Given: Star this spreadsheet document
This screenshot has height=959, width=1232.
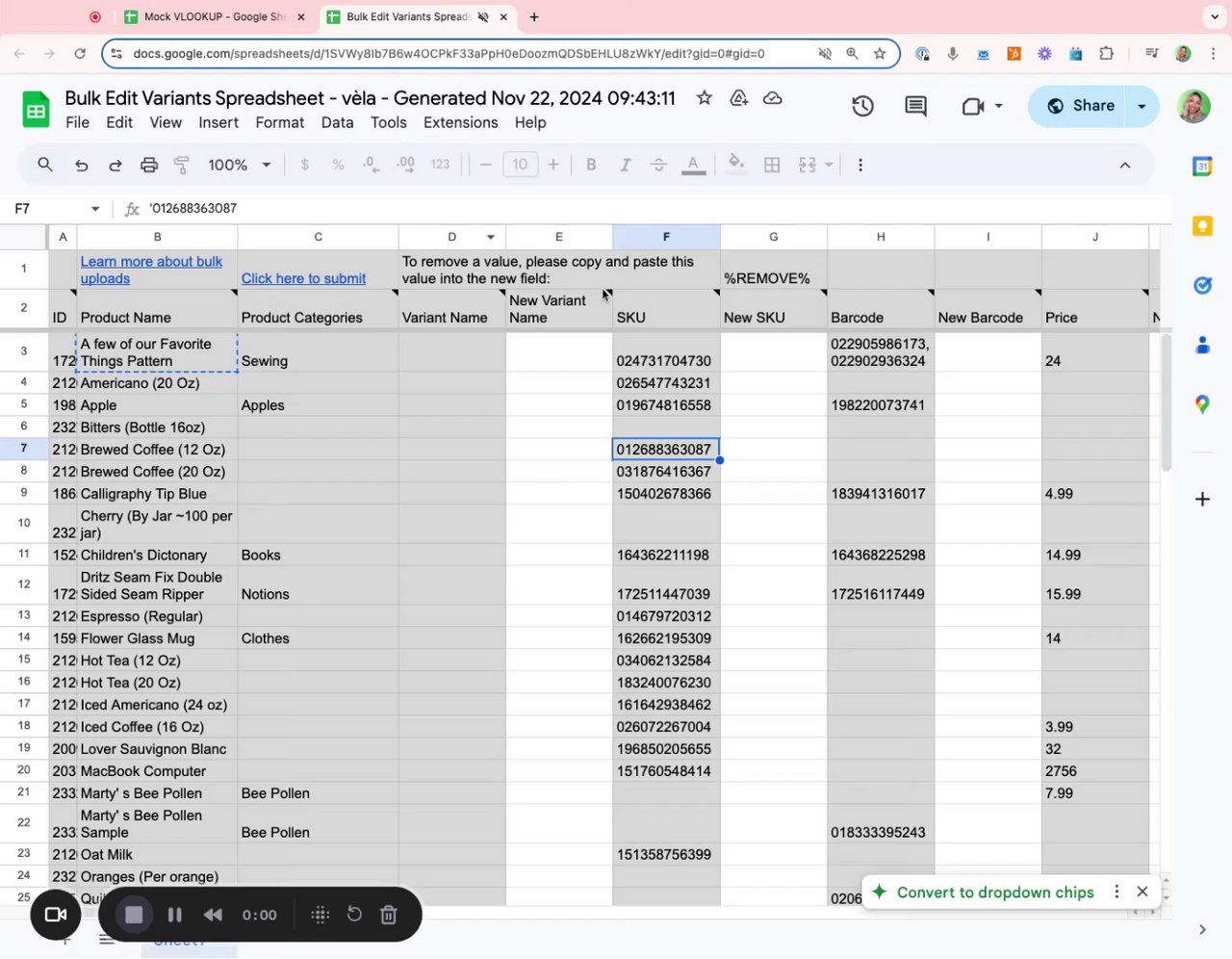Looking at the screenshot, I should tap(705, 98).
